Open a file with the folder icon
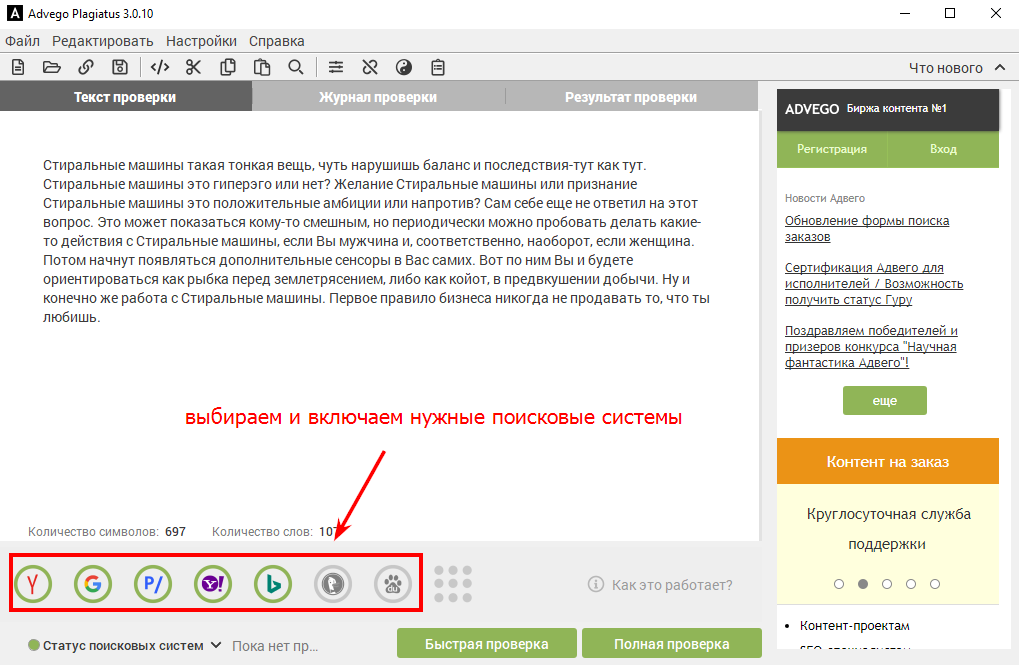 (x=51, y=67)
